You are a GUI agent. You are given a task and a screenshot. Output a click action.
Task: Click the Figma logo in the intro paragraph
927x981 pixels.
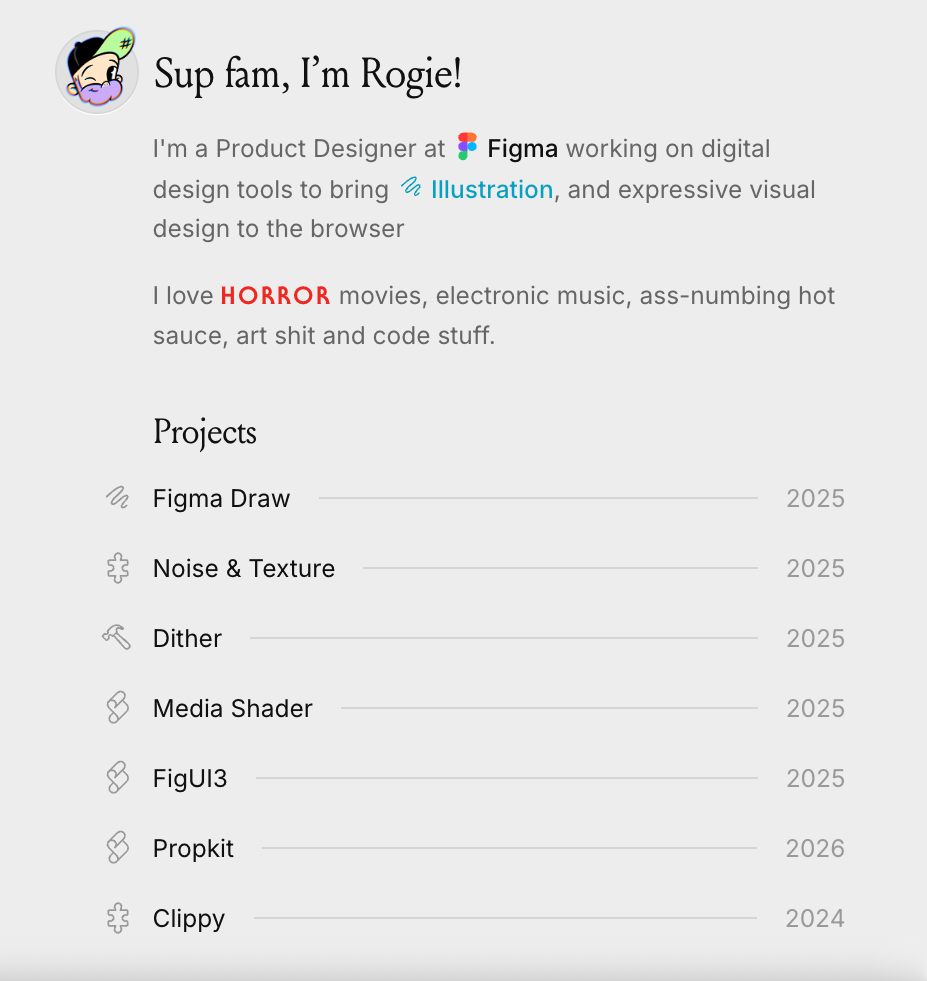[464, 147]
